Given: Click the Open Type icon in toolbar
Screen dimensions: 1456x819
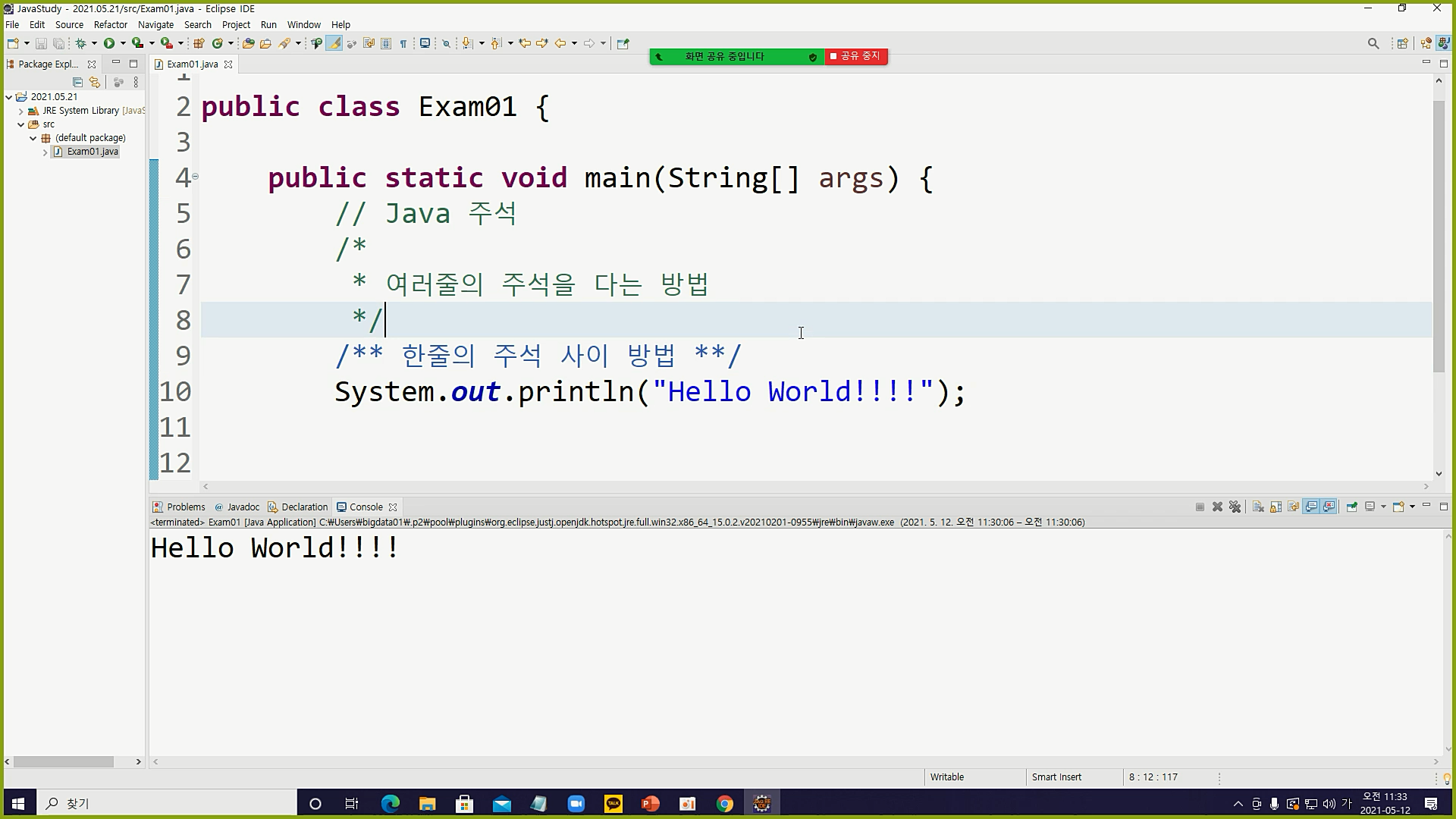Looking at the screenshot, I should click(248, 43).
